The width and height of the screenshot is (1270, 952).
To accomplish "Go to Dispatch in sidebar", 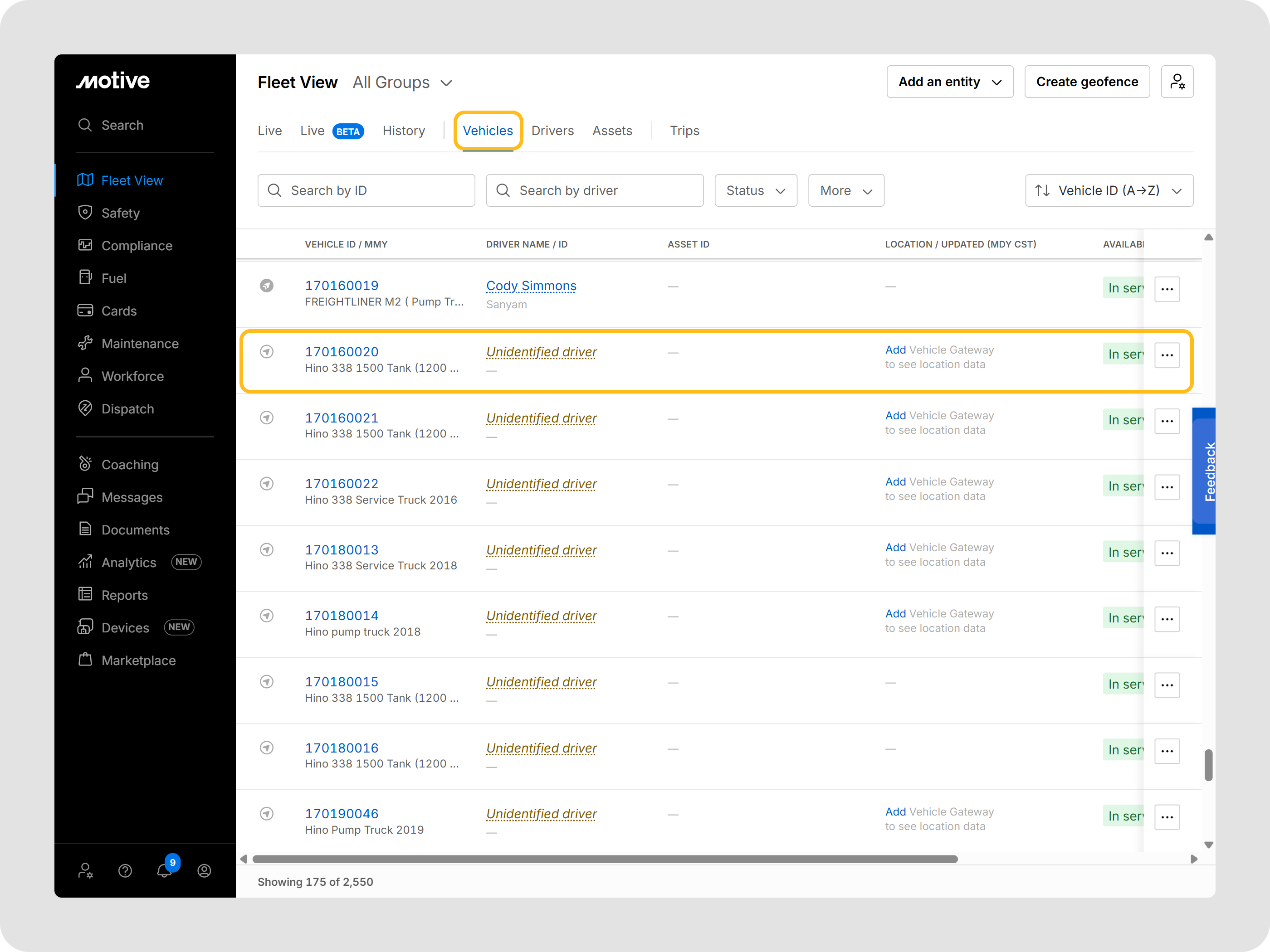I will tap(127, 409).
